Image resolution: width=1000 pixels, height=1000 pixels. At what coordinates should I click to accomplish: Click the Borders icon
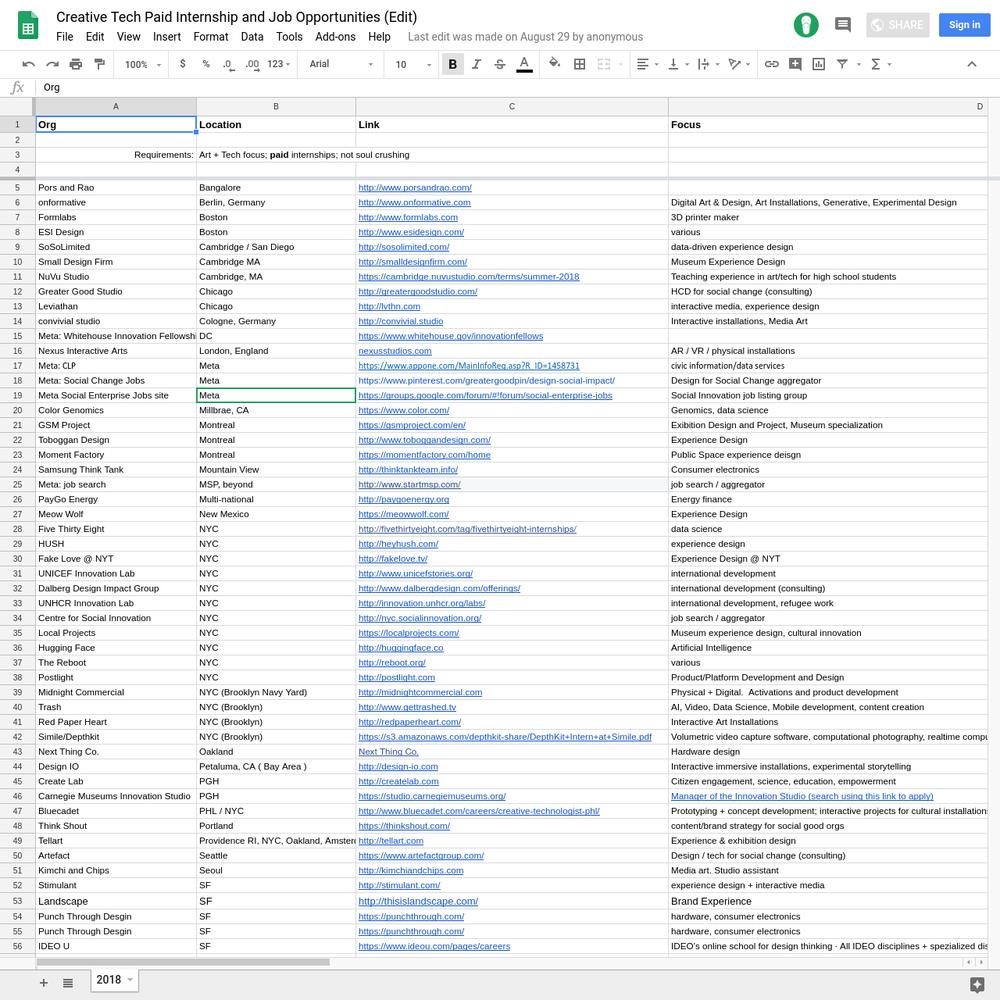pos(580,64)
